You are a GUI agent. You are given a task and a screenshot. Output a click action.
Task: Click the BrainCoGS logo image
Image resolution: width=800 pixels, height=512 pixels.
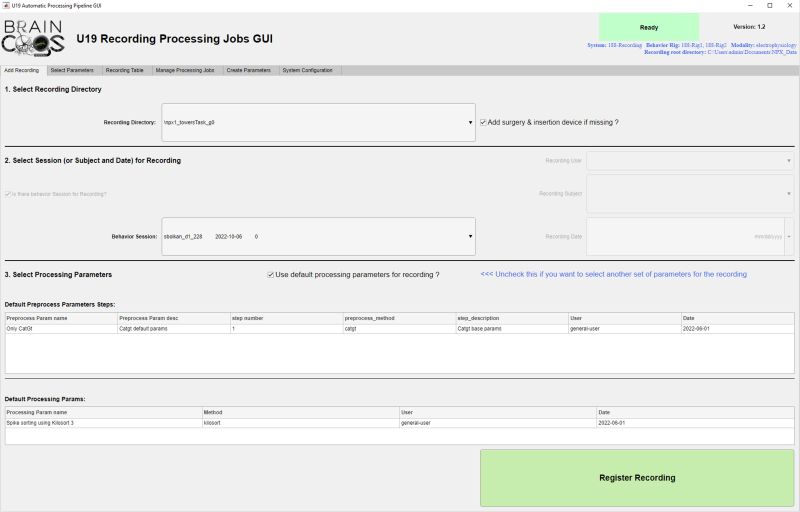point(33,38)
